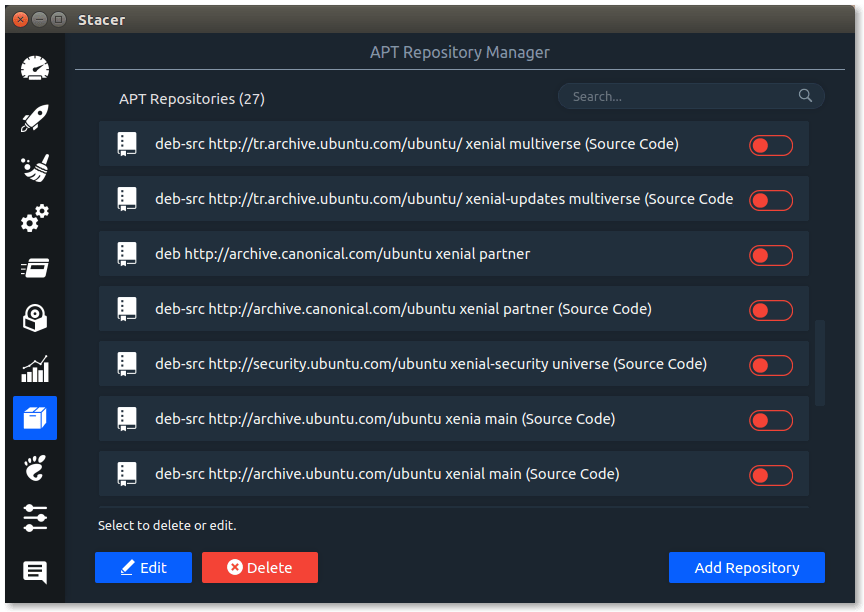Enable the xenia main source repository
The image size is (864, 612).
point(770,420)
